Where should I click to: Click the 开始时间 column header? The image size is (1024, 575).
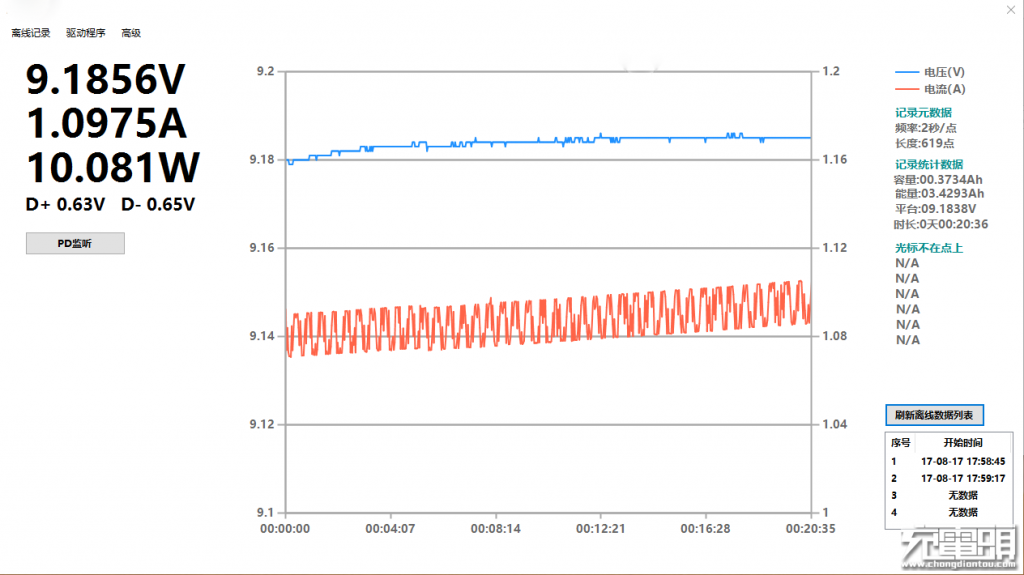(x=962, y=443)
